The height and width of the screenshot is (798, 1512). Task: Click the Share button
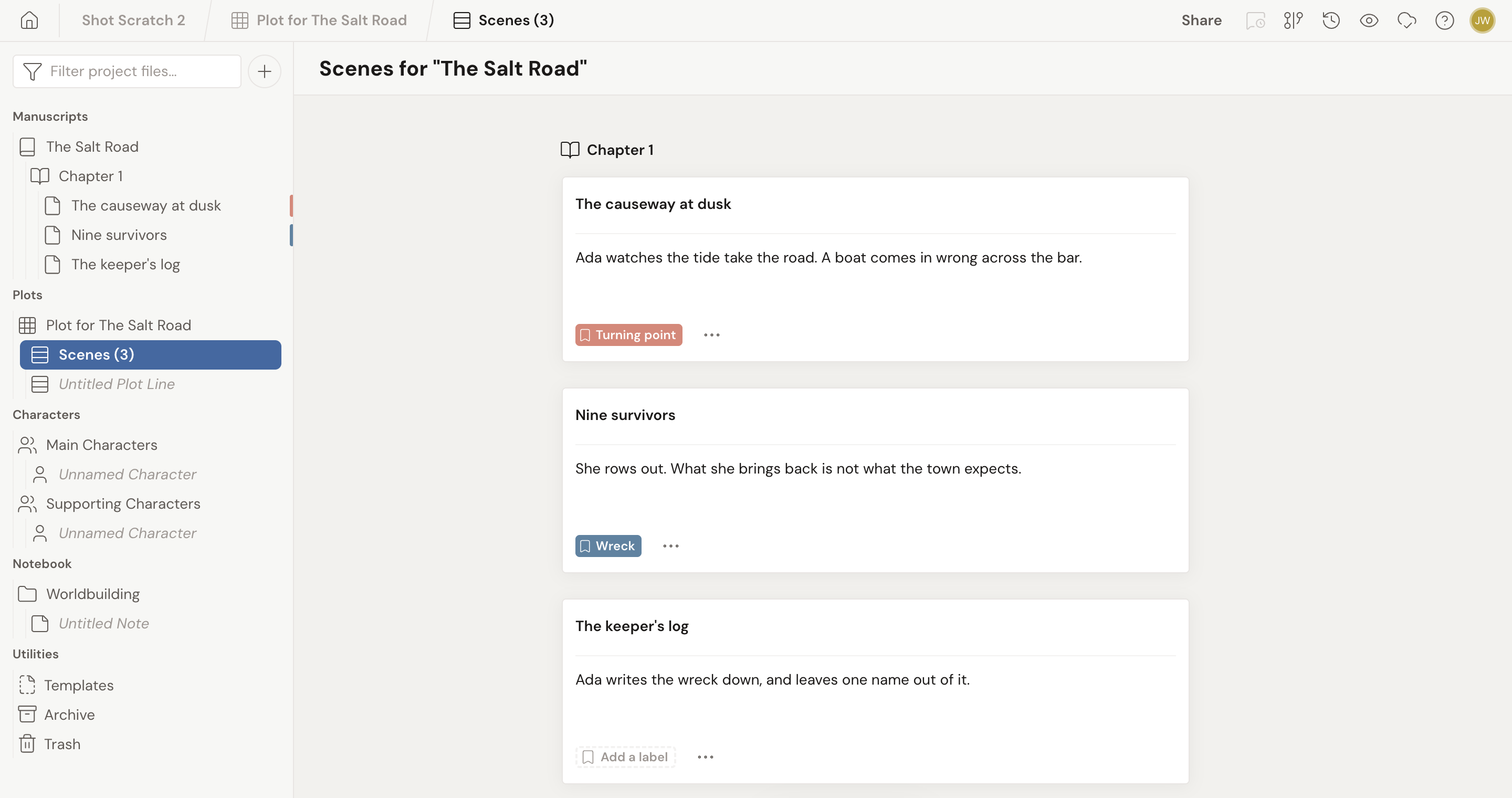tap(1201, 20)
